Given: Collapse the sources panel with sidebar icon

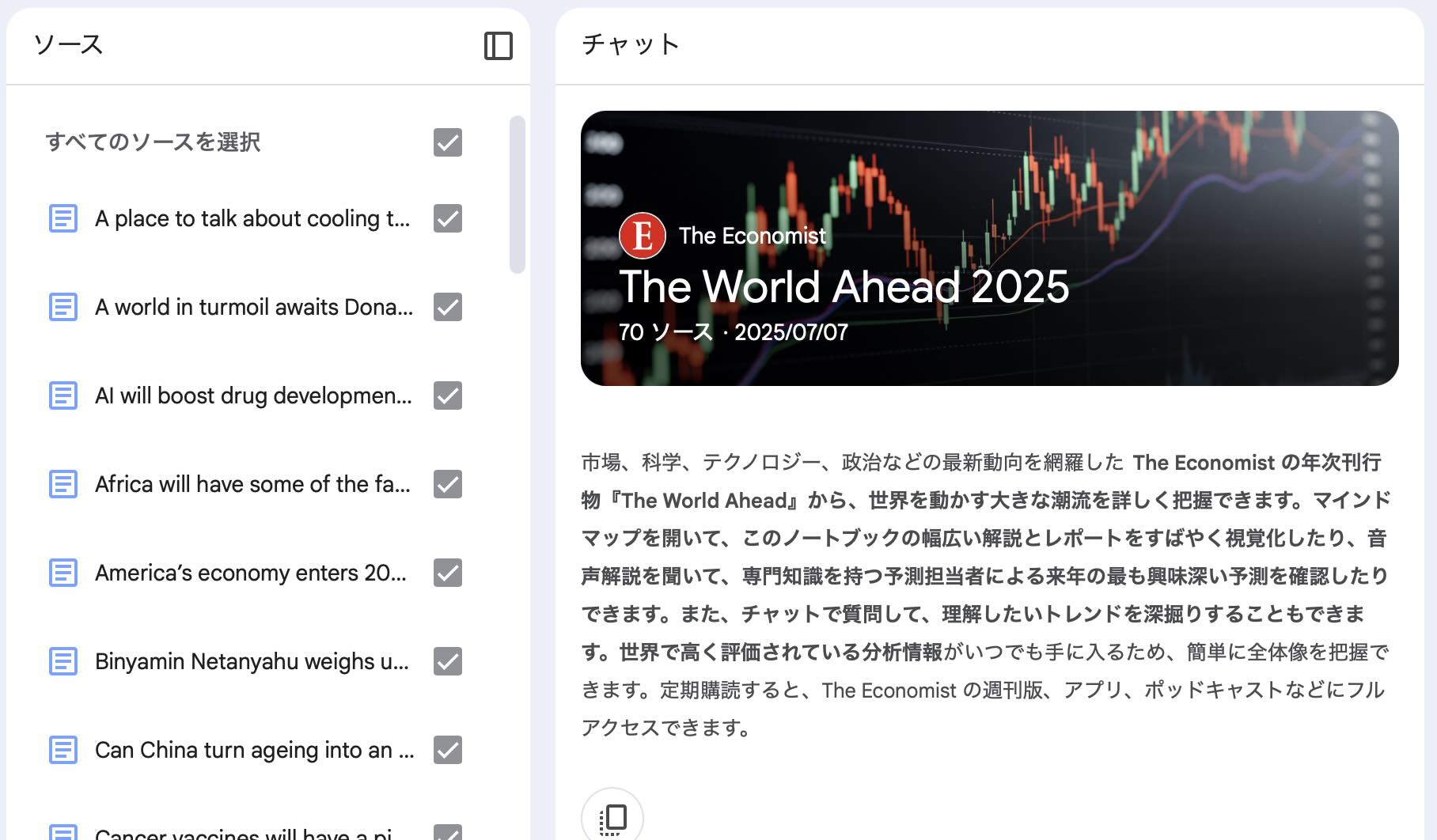Looking at the screenshot, I should 498,46.
